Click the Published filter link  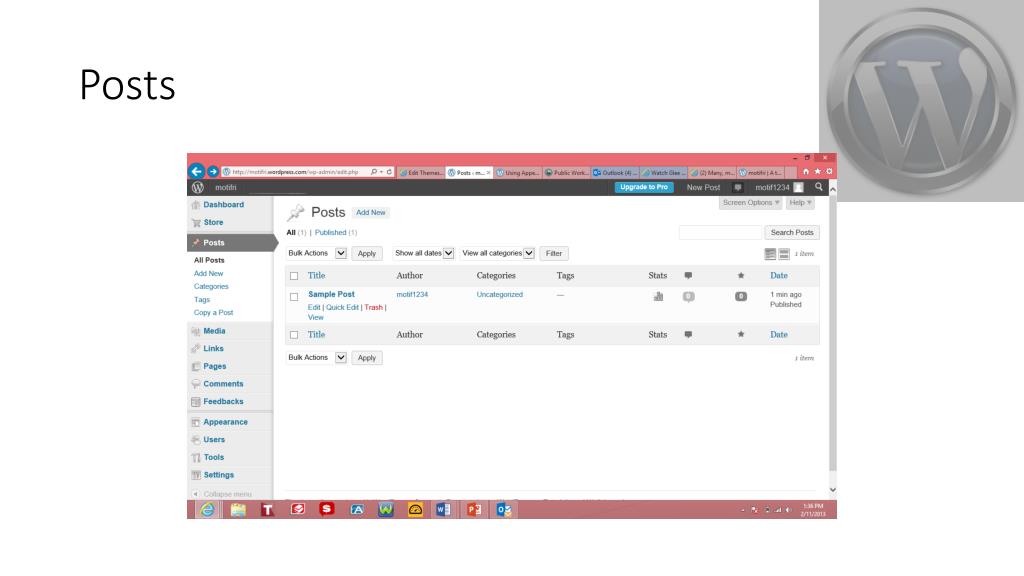(330, 232)
